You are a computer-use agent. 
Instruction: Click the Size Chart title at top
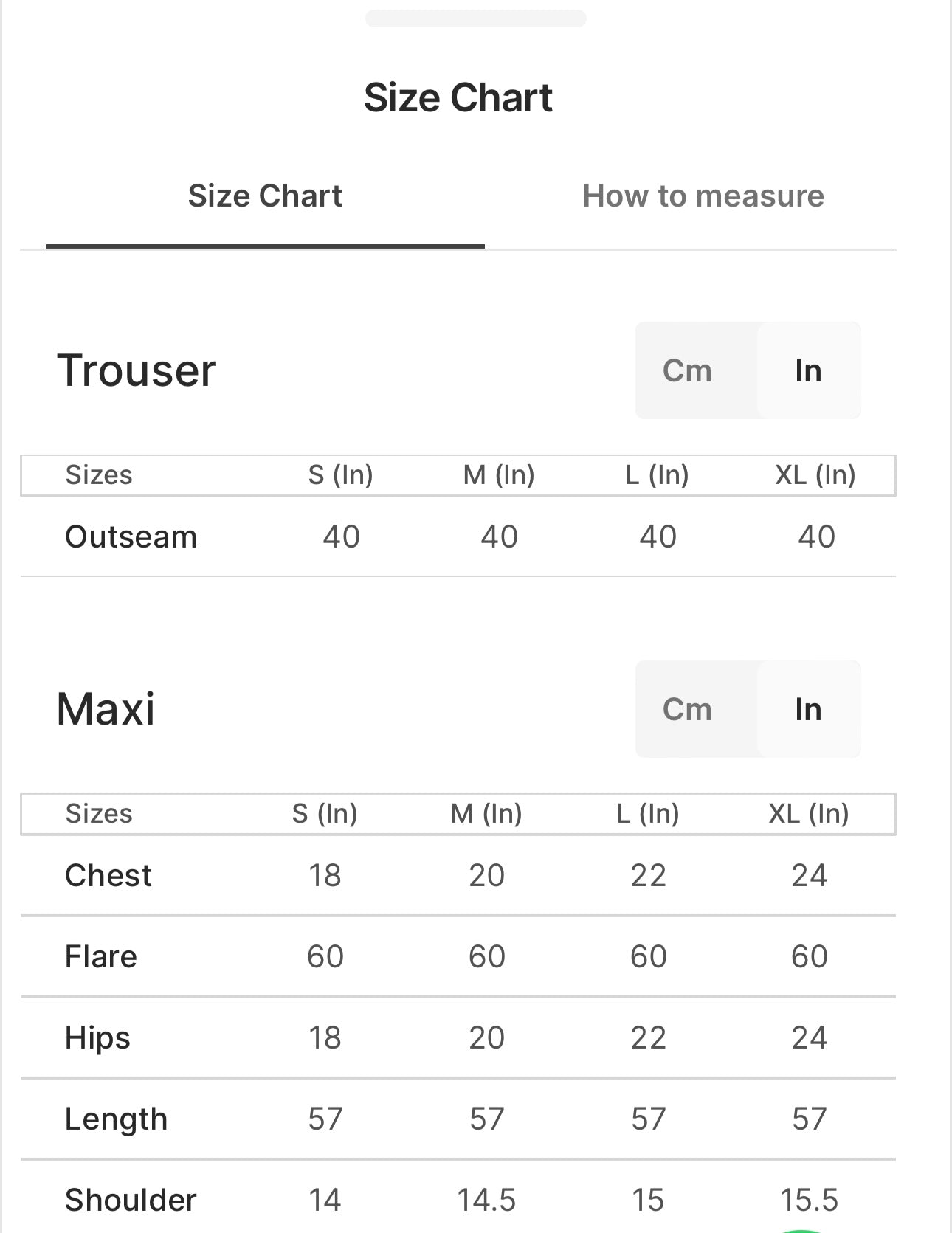pyautogui.click(x=458, y=97)
